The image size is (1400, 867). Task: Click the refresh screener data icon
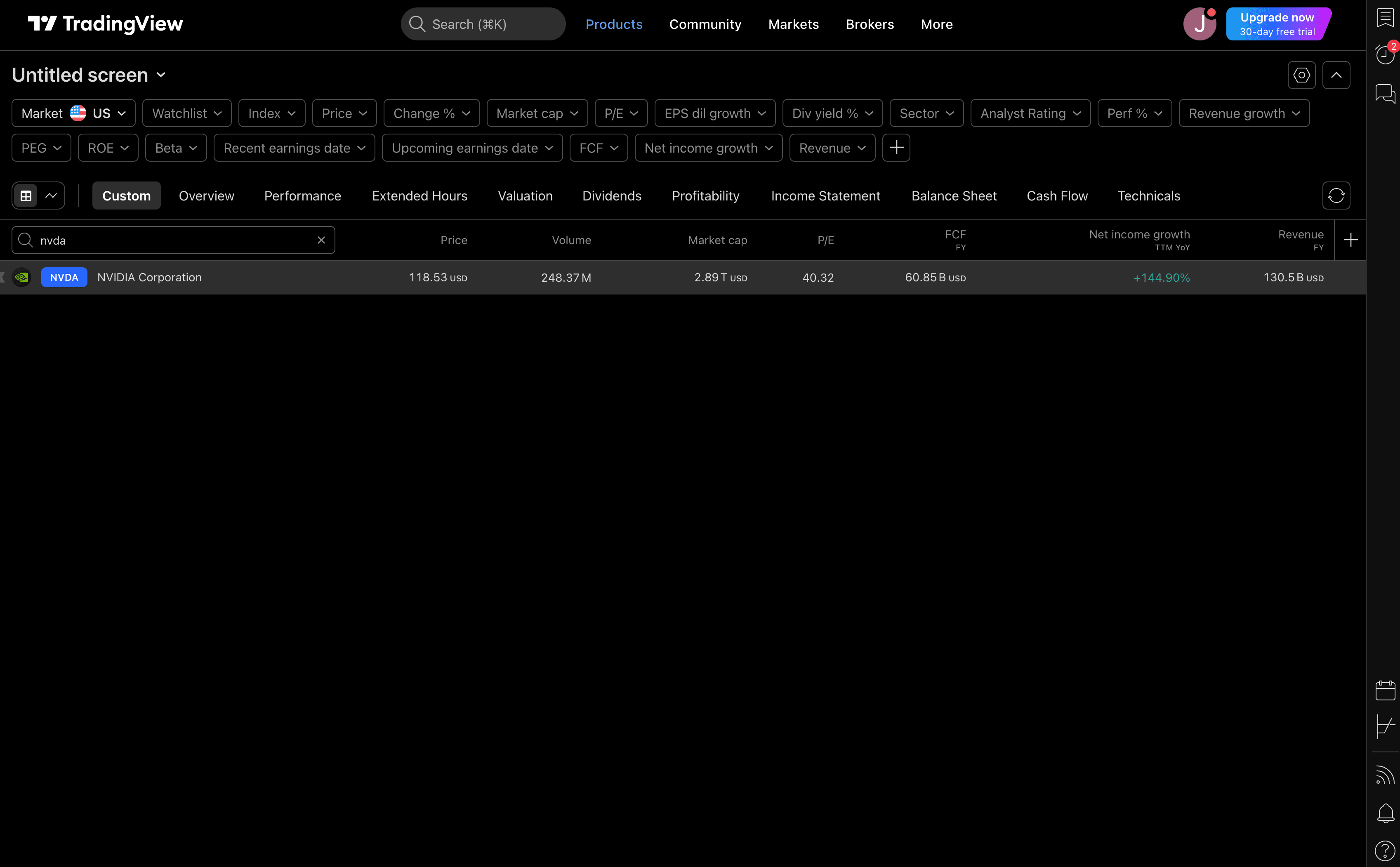(1336, 196)
